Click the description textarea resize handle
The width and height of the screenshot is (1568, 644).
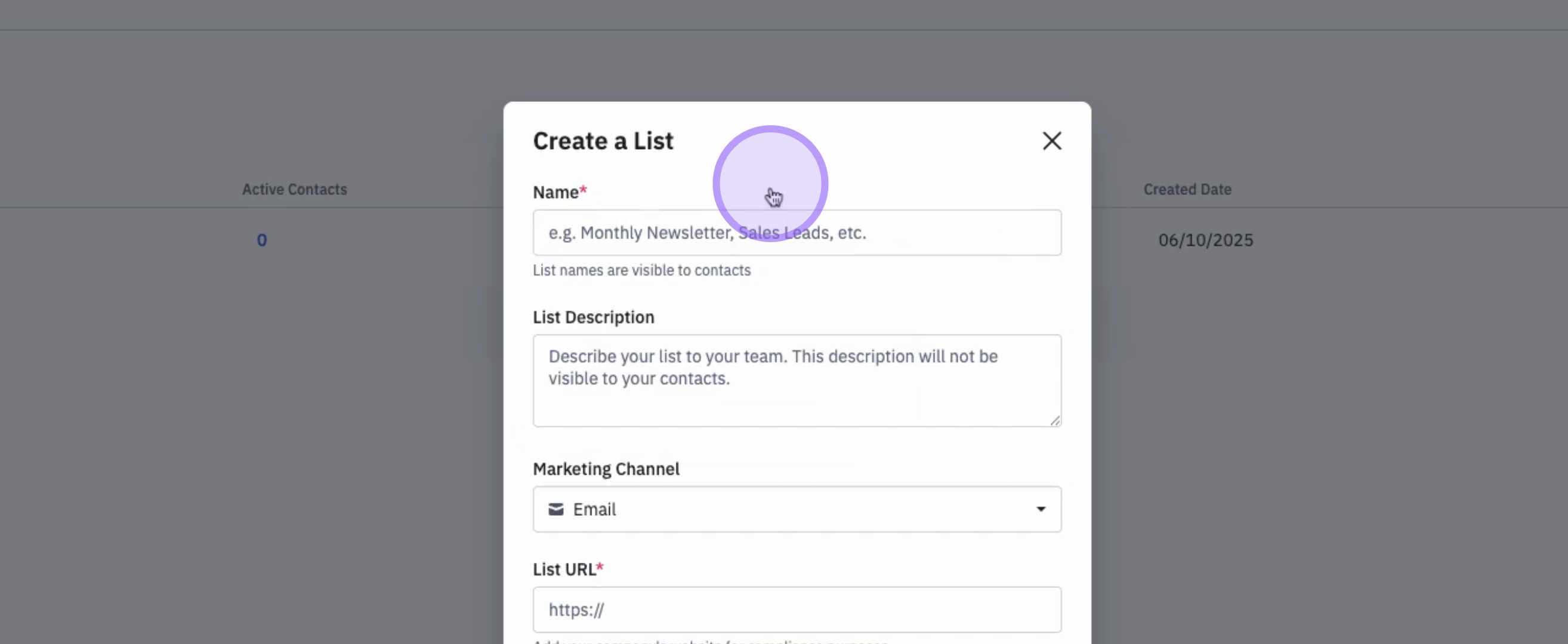[1055, 420]
